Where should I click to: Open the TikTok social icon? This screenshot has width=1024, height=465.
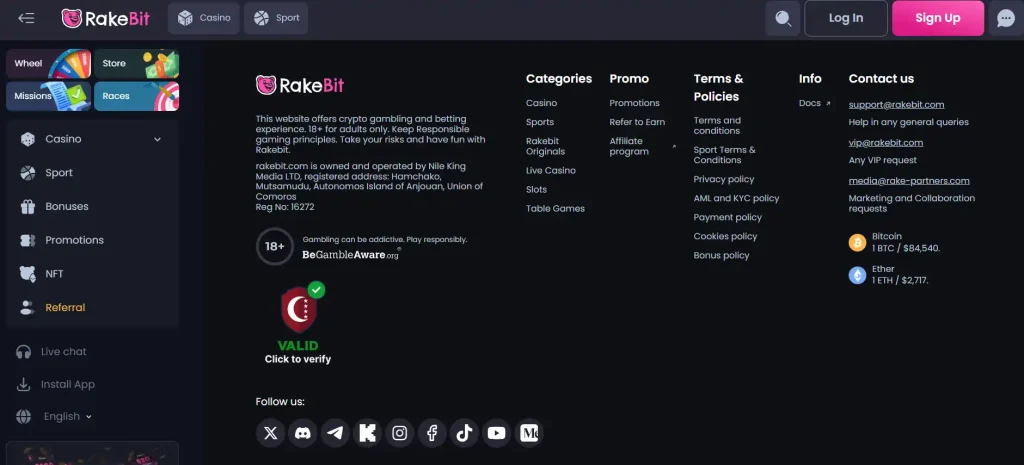464,433
